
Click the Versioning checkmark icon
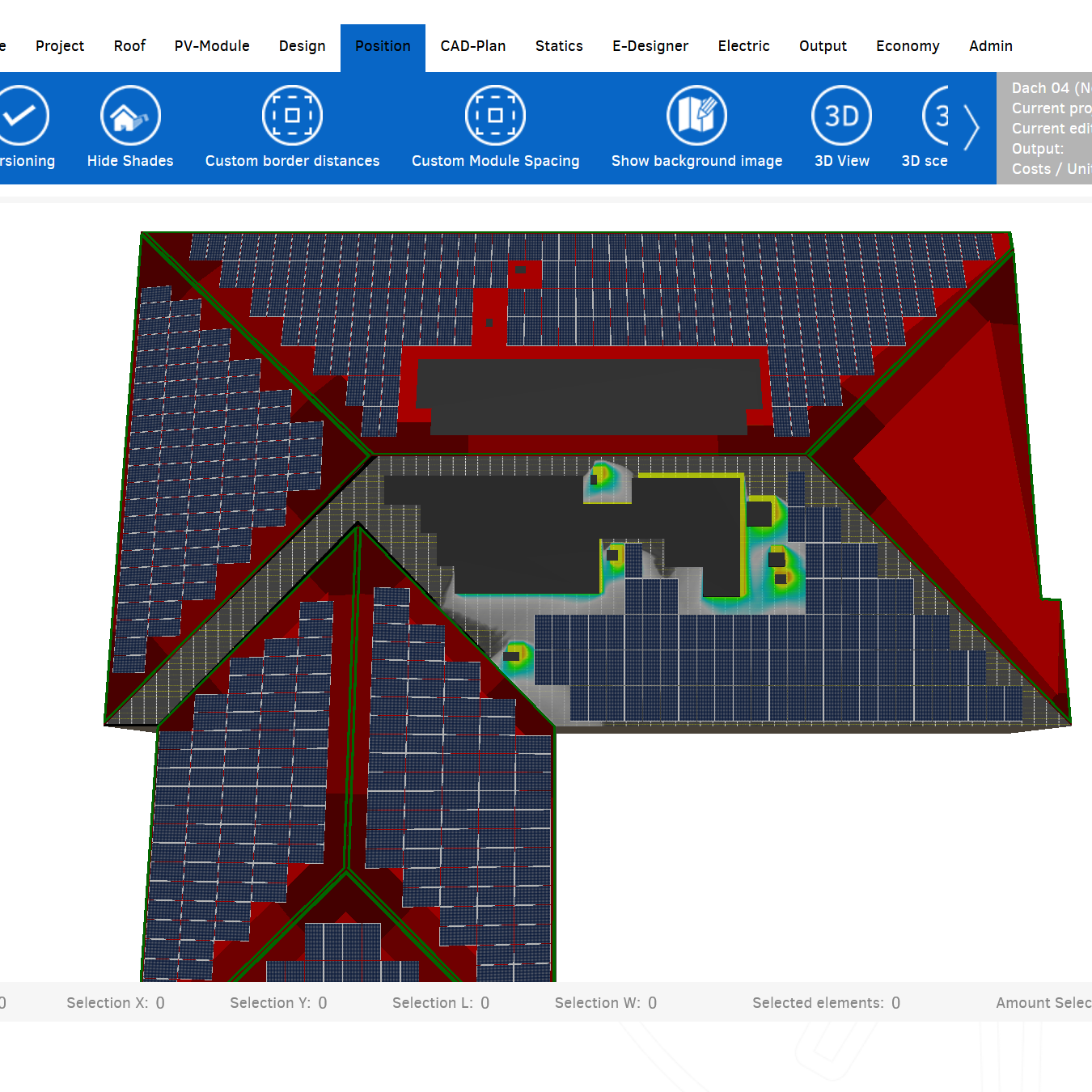pos(20,116)
